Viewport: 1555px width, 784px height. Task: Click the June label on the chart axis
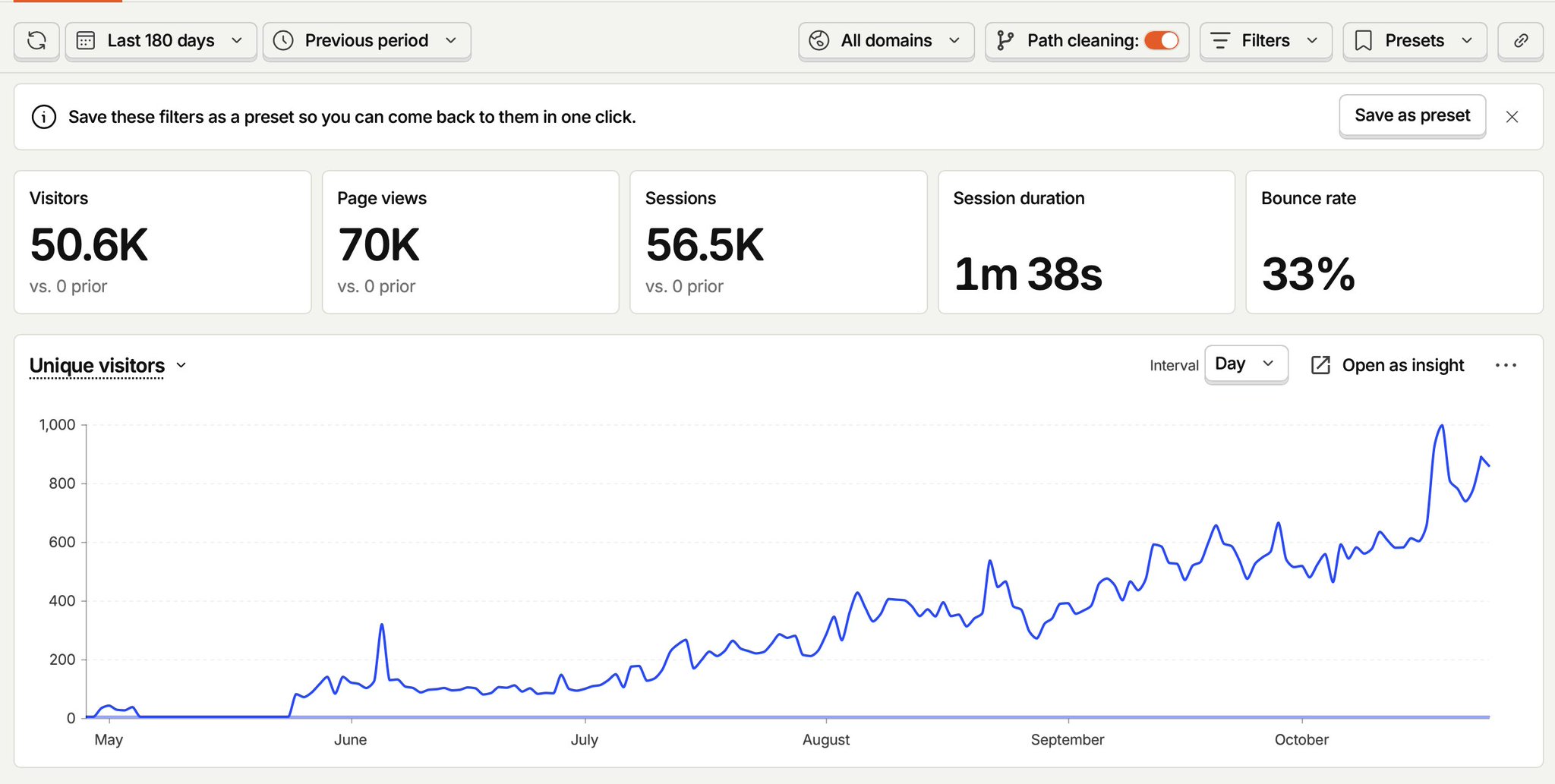click(x=350, y=740)
